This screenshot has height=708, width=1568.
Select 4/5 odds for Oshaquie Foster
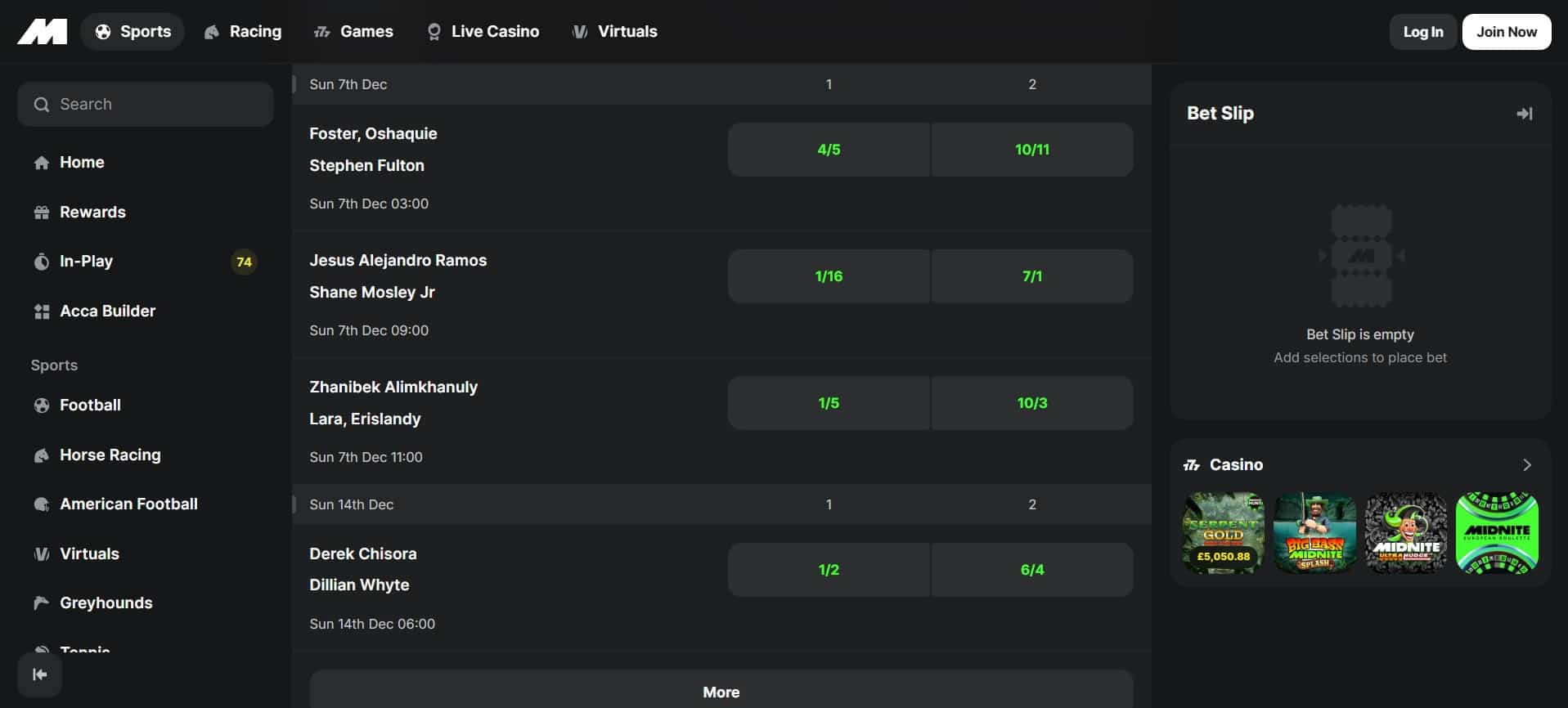pos(829,150)
